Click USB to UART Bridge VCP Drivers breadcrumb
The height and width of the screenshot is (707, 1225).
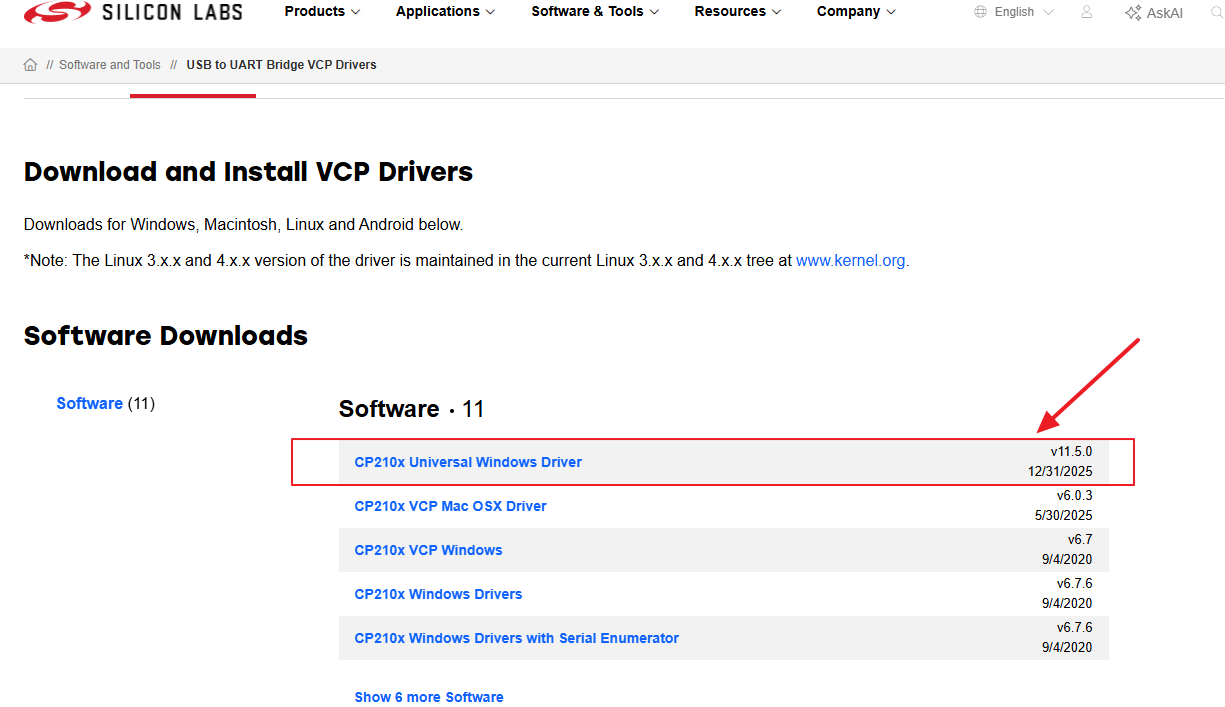pos(281,65)
